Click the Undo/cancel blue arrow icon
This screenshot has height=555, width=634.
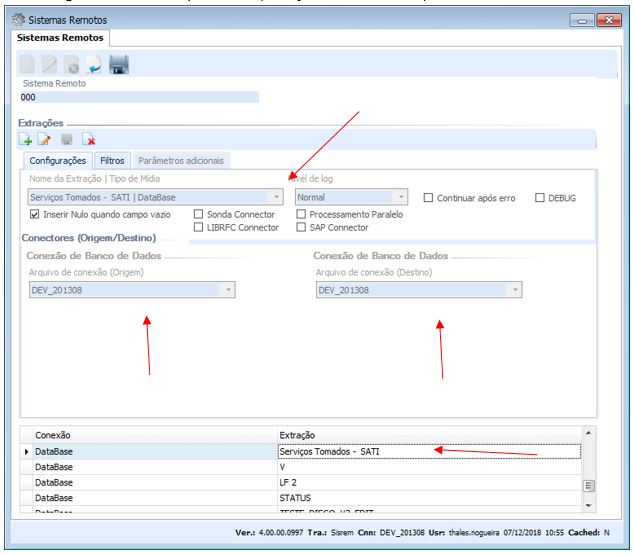coord(94,65)
